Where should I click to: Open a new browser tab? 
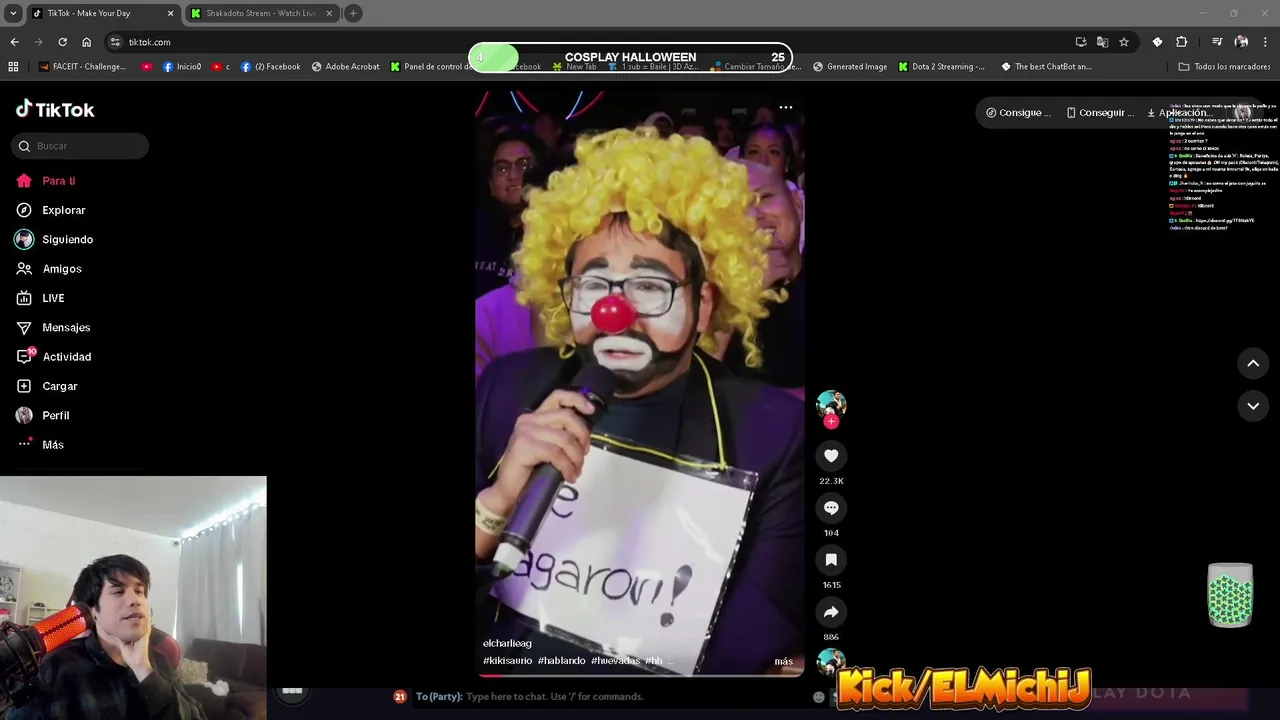(x=353, y=13)
